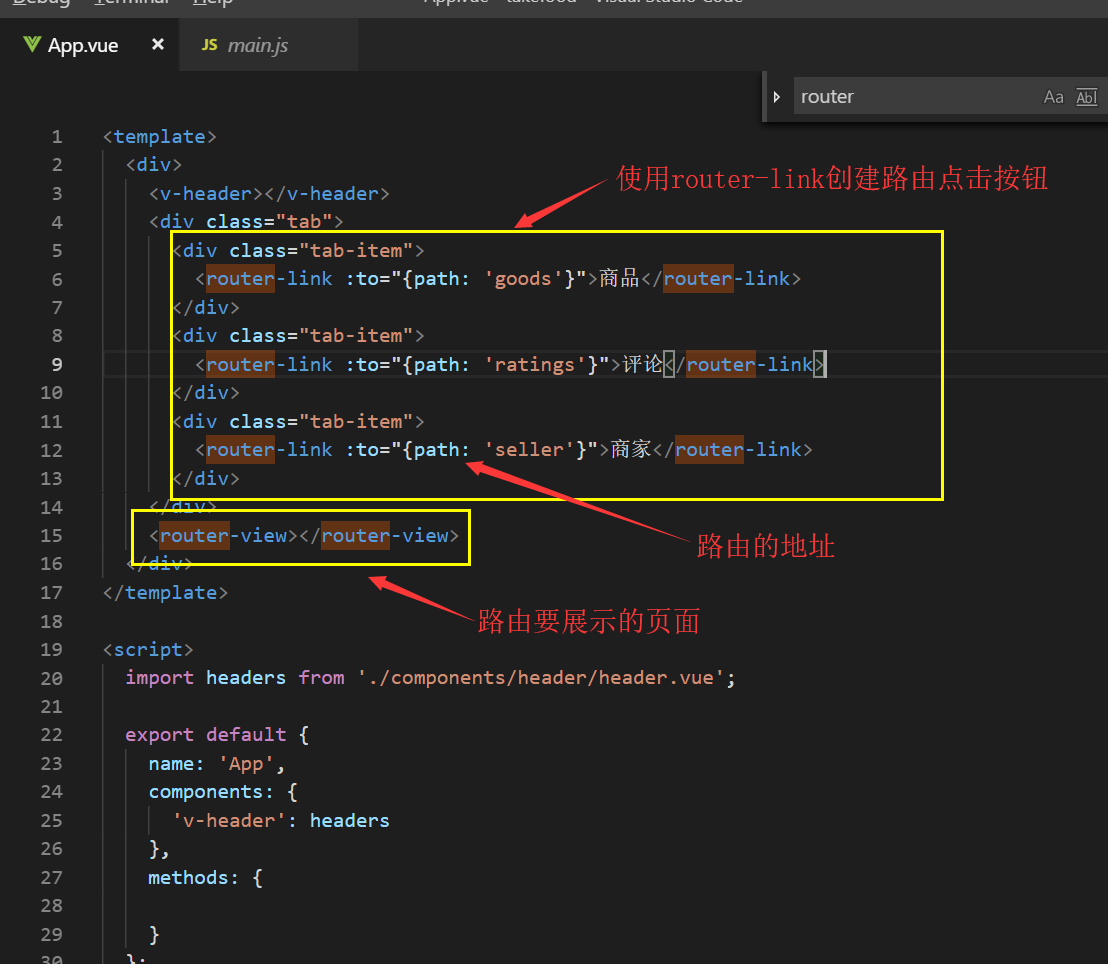
Task: Click the 'goods' path string
Action: 521,278
